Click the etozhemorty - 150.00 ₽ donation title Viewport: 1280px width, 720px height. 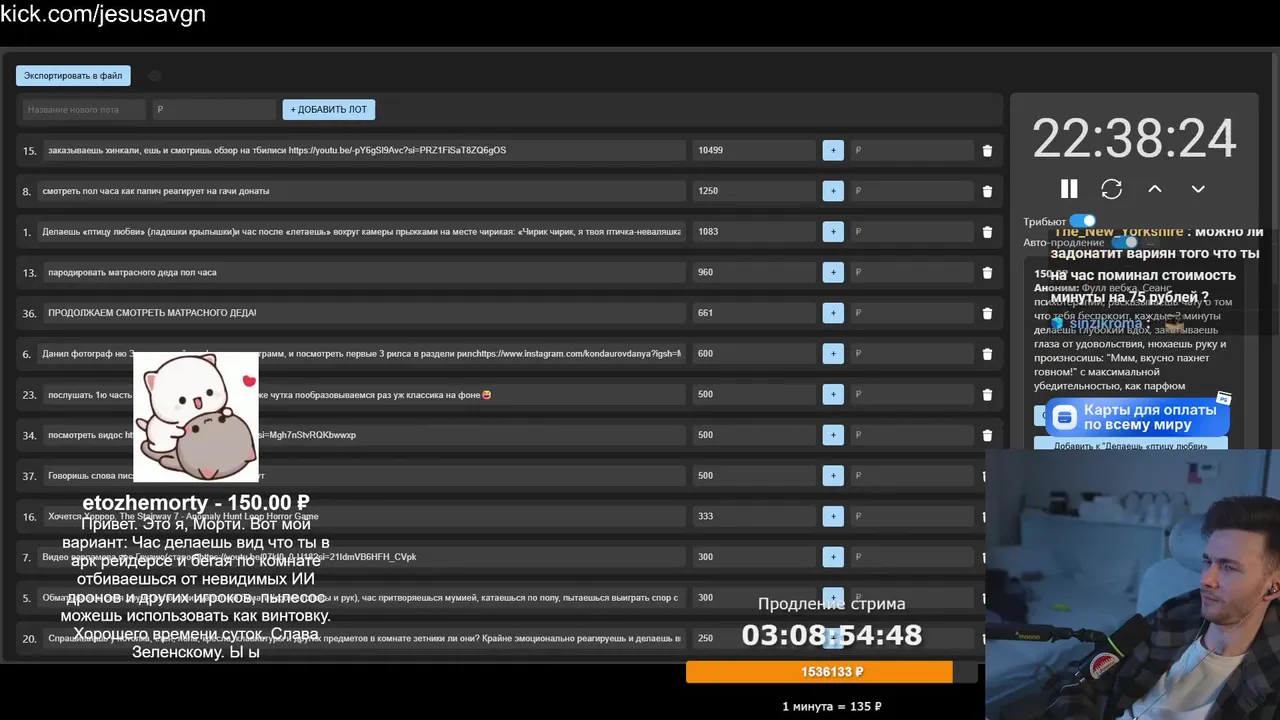point(195,502)
